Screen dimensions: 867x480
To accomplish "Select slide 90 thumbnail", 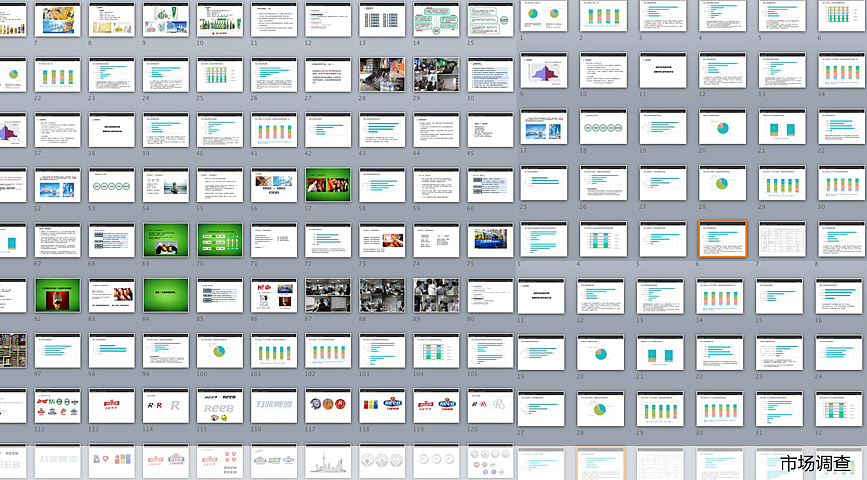I will (490, 296).
